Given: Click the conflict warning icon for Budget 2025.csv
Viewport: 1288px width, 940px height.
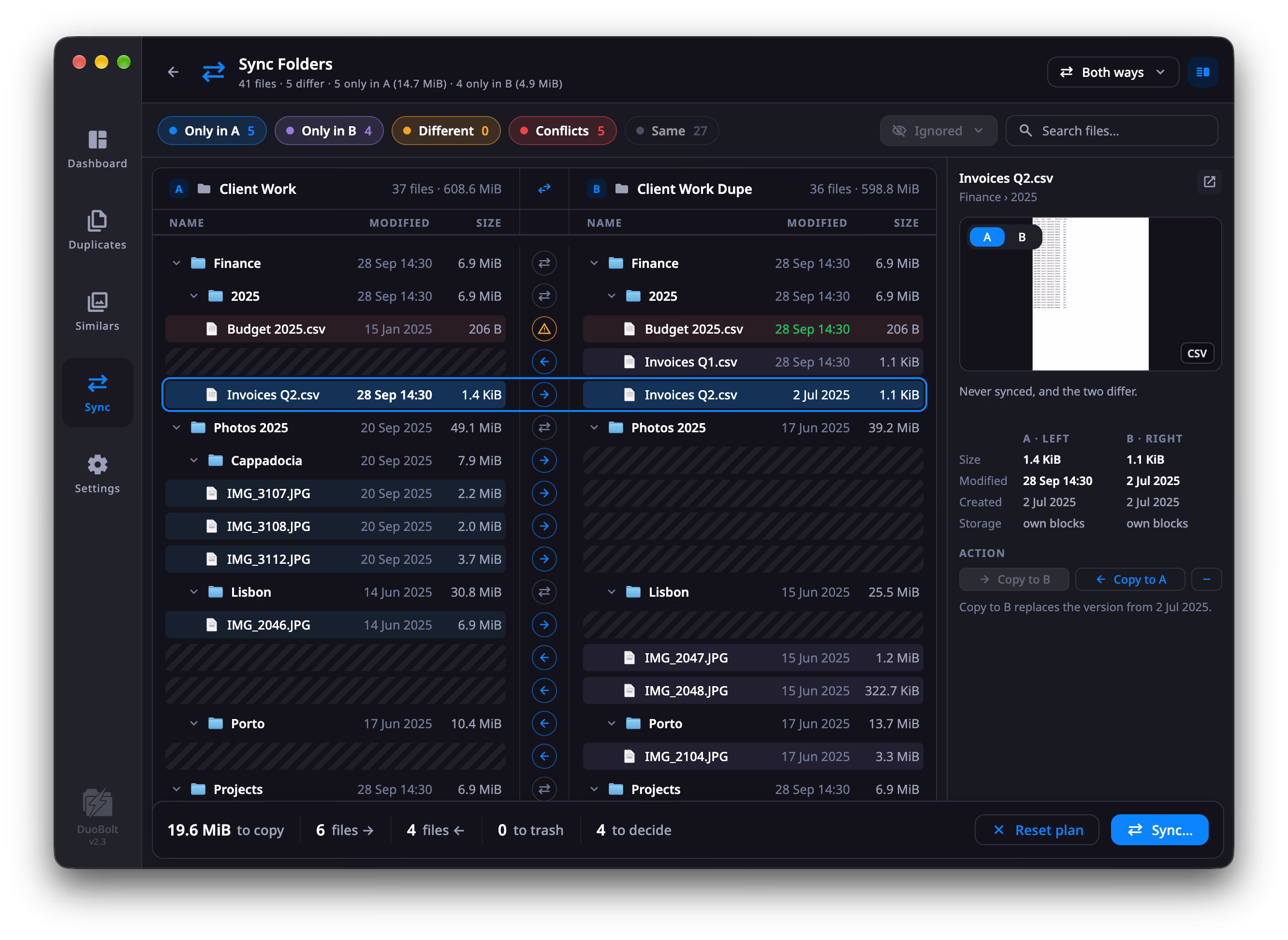Looking at the screenshot, I should tap(544, 329).
